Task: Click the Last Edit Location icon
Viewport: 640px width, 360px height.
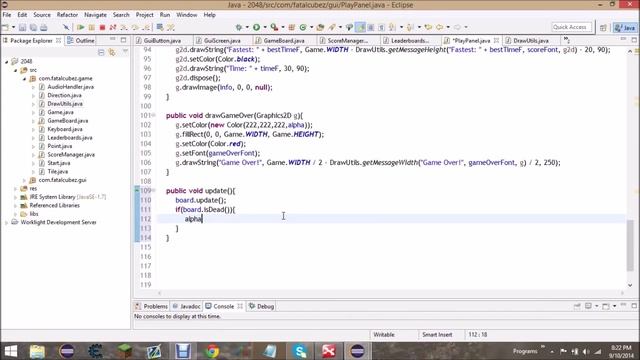Action: click(x=428, y=27)
